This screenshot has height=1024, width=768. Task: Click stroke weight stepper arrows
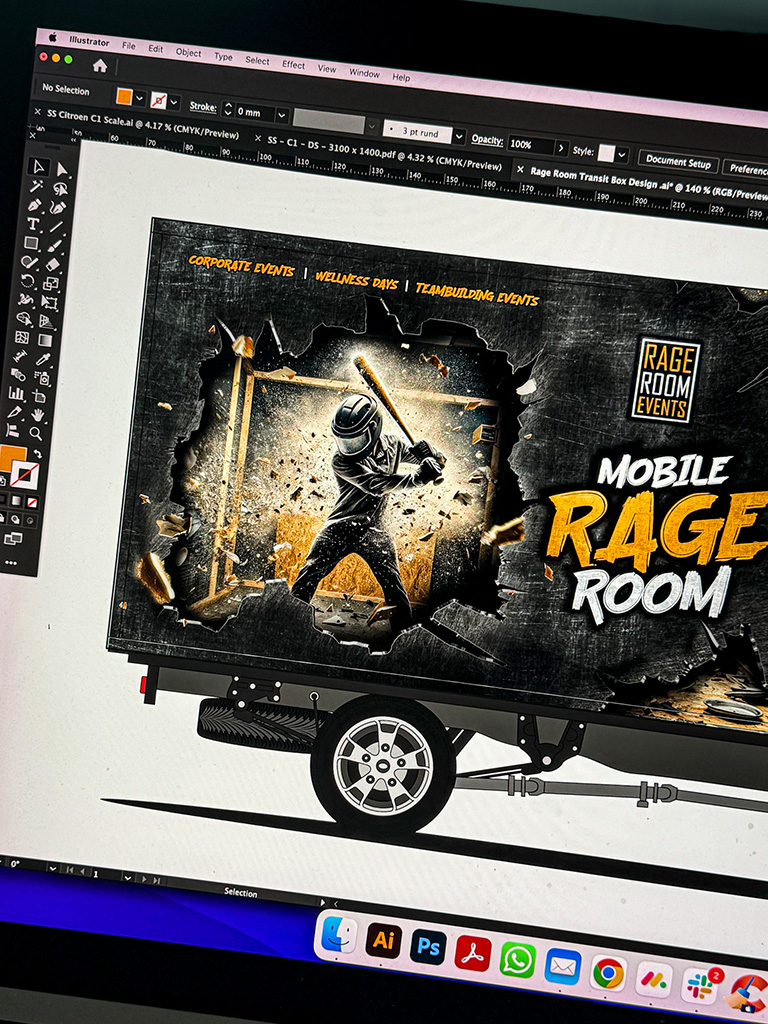coord(228,109)
